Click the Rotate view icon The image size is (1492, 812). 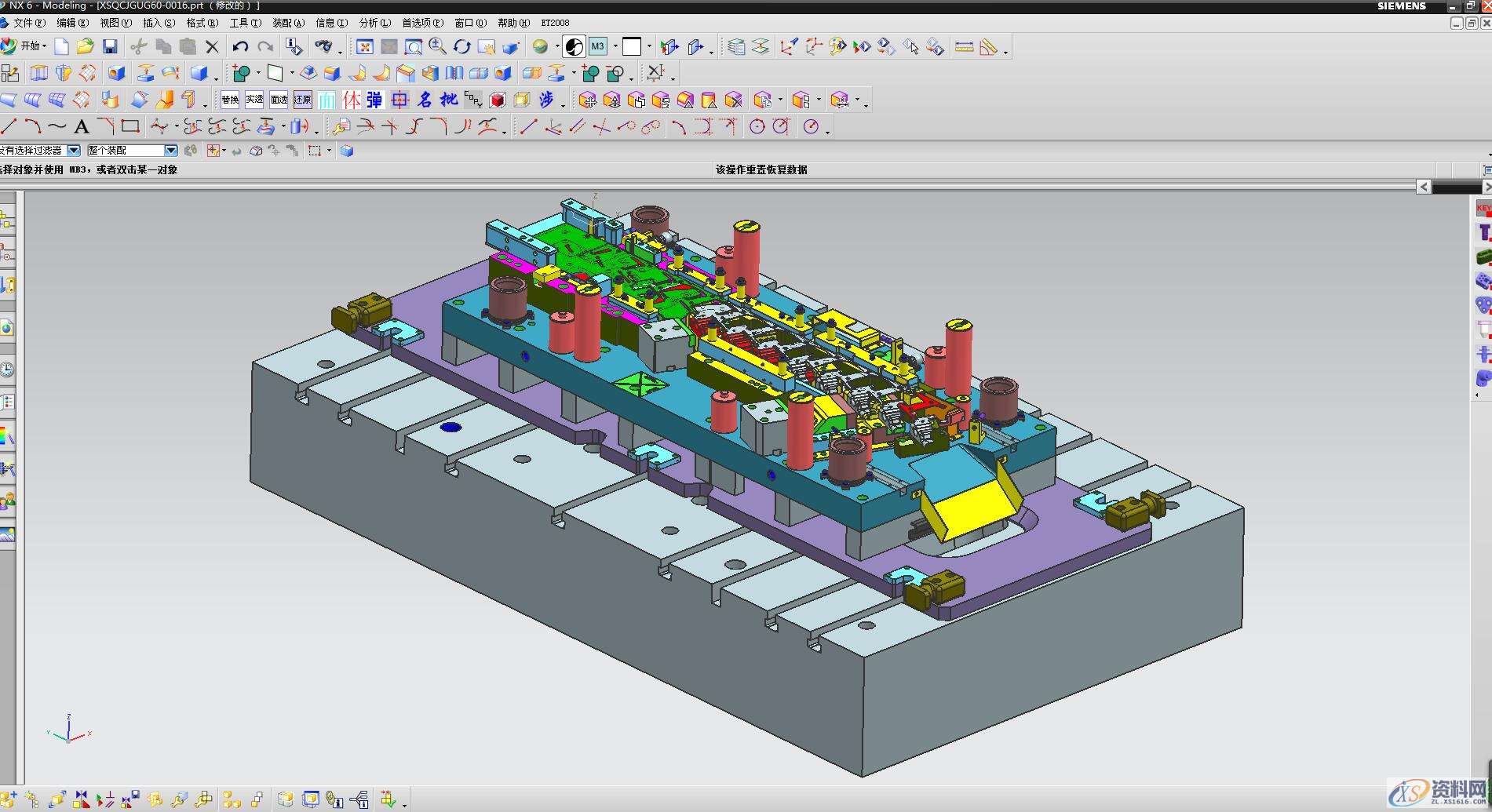(462, 47)
